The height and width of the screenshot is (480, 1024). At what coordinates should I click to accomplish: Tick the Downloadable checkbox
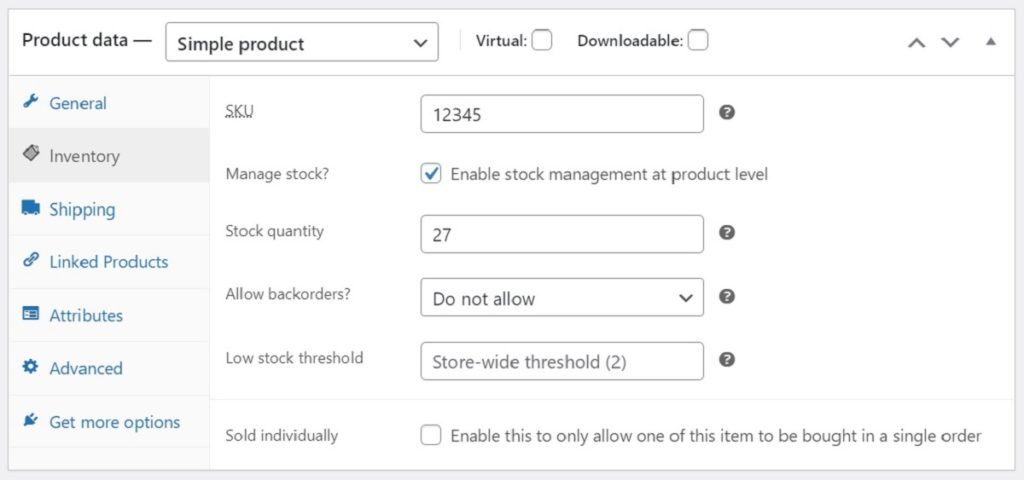(697, 40)
